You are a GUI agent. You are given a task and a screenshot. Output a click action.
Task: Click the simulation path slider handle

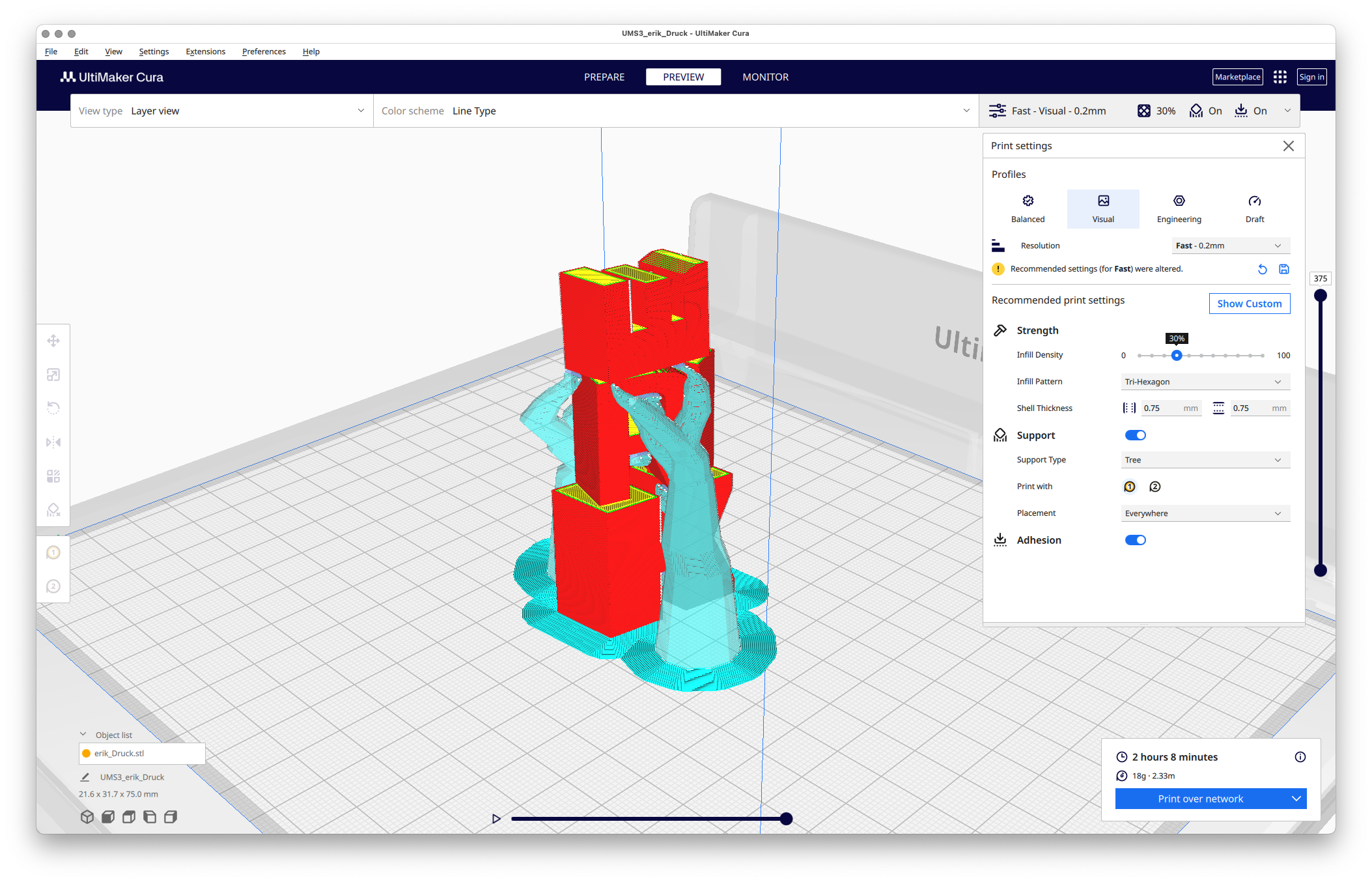pos(787,819)
